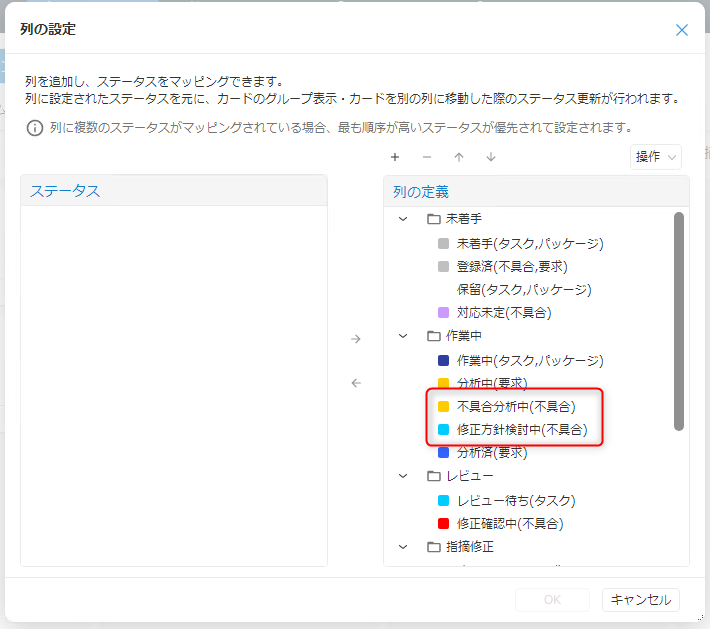Select the 未着手 folder icon

click(434, 219)
